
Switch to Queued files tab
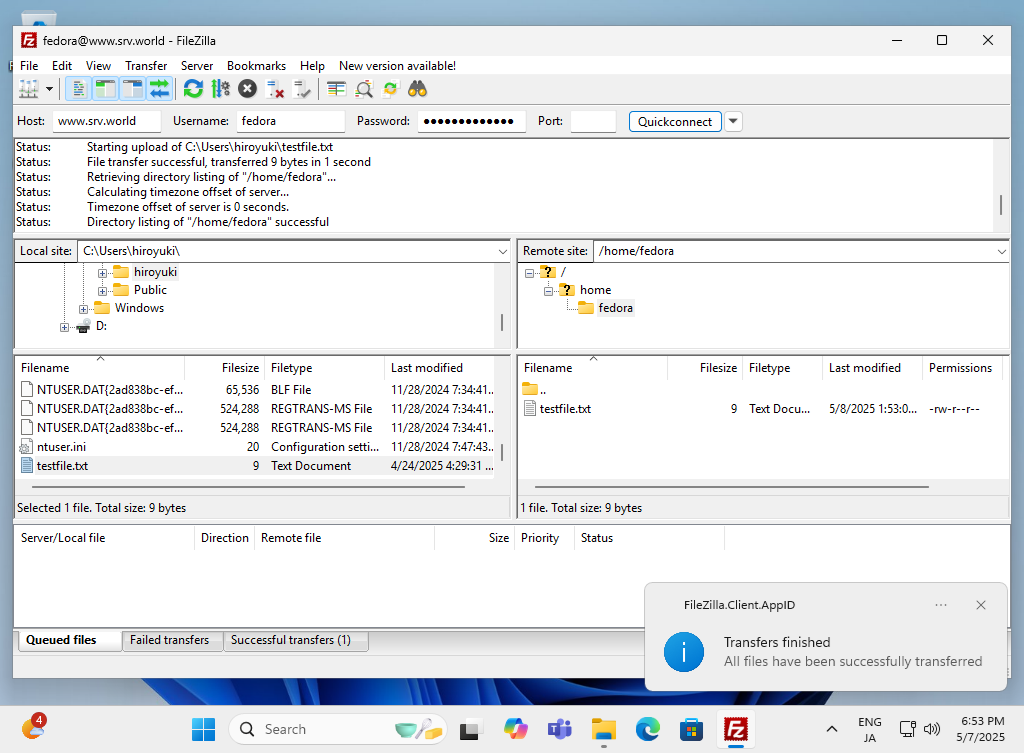pos(69,641)
